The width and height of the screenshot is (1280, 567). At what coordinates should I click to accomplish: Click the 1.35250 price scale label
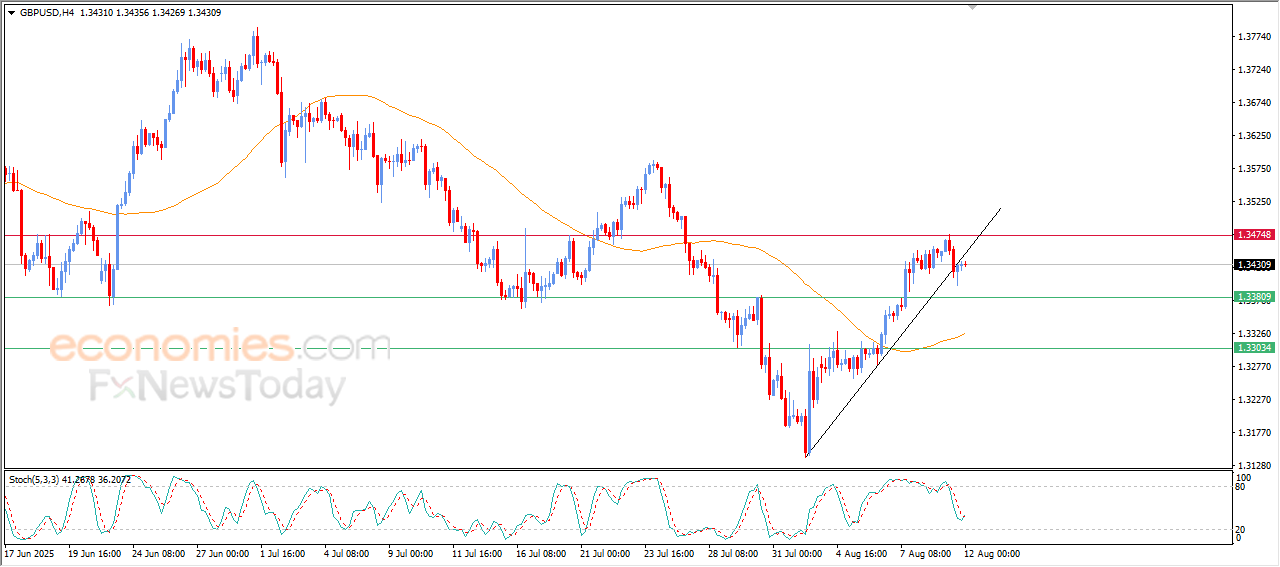1255,202
